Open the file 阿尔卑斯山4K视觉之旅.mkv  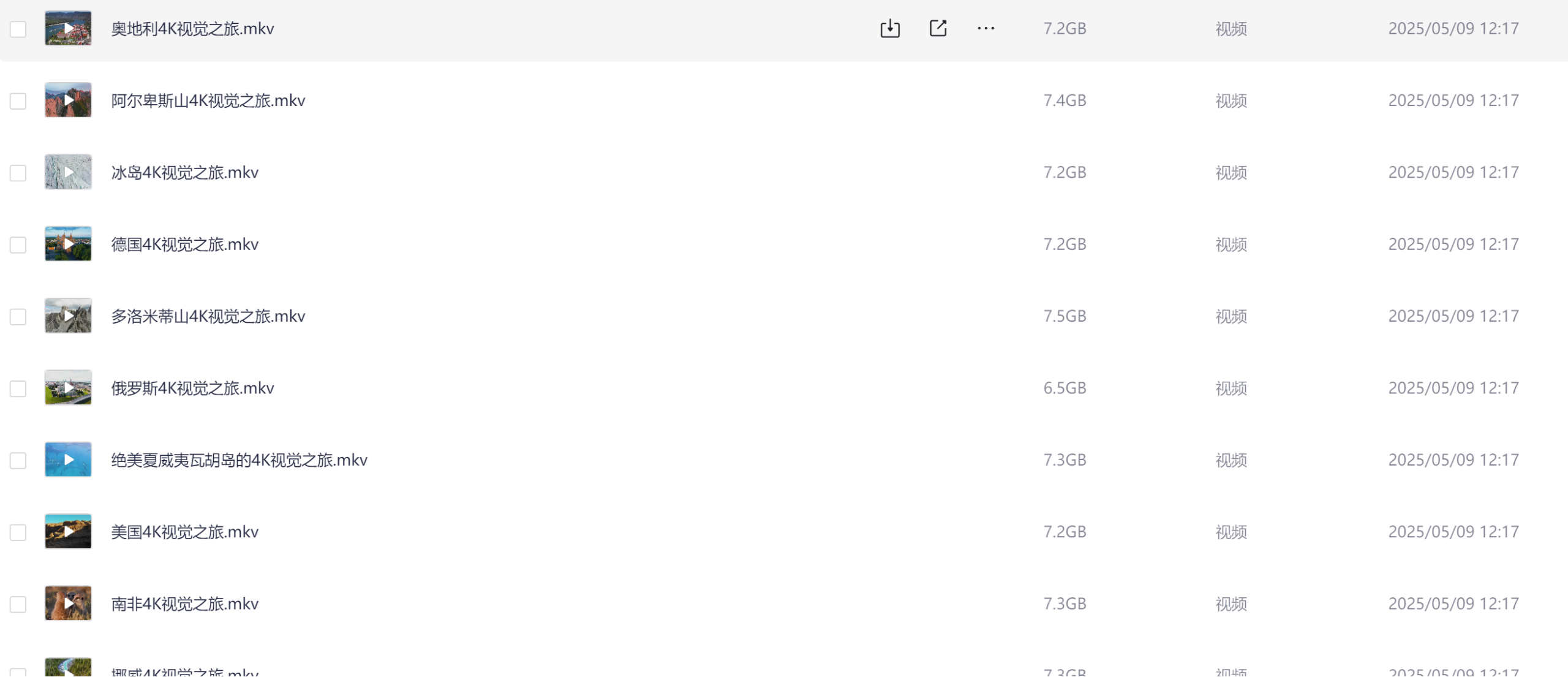point(208,100)
